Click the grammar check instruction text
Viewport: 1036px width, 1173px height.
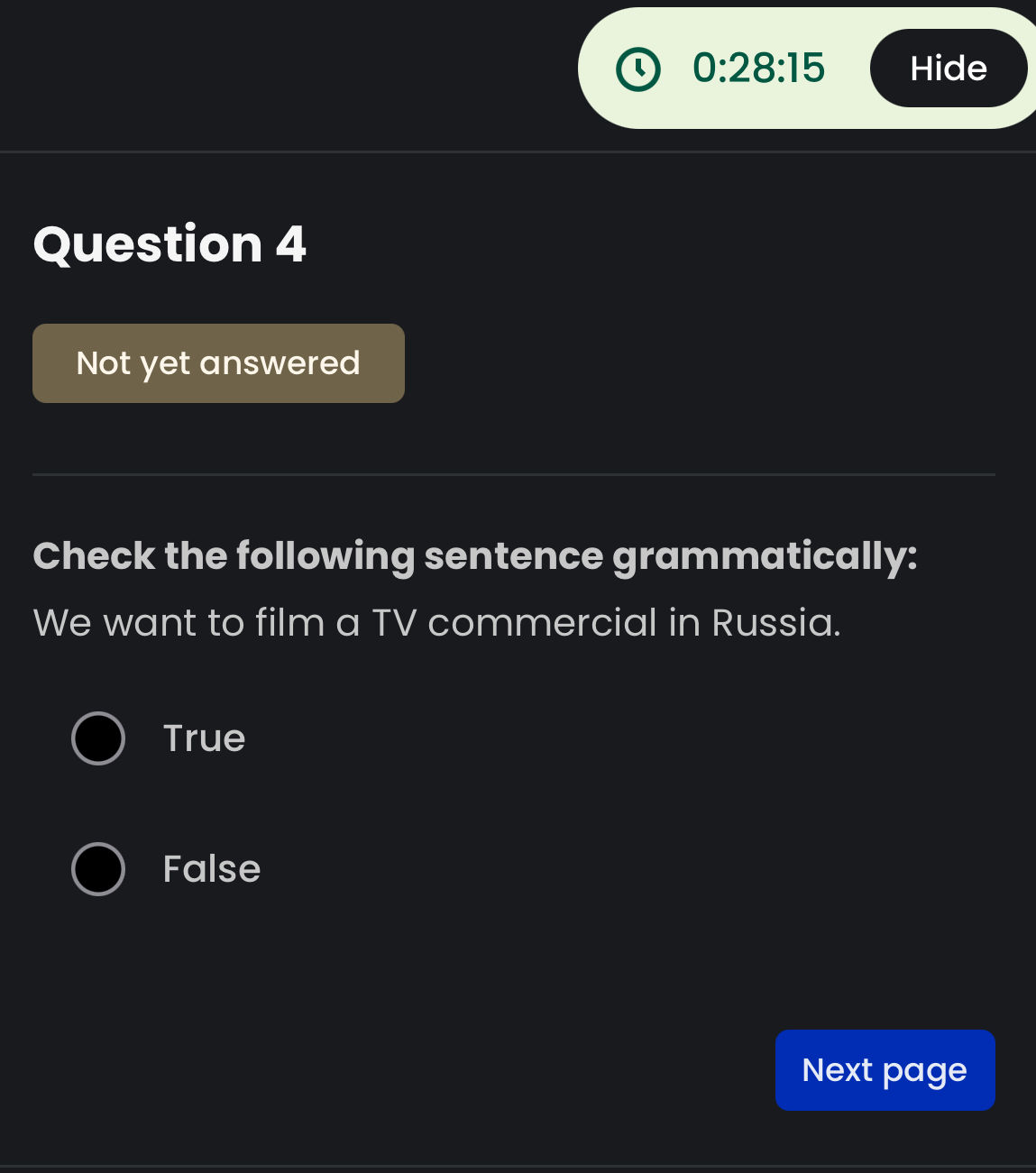[x=475, y=555]
